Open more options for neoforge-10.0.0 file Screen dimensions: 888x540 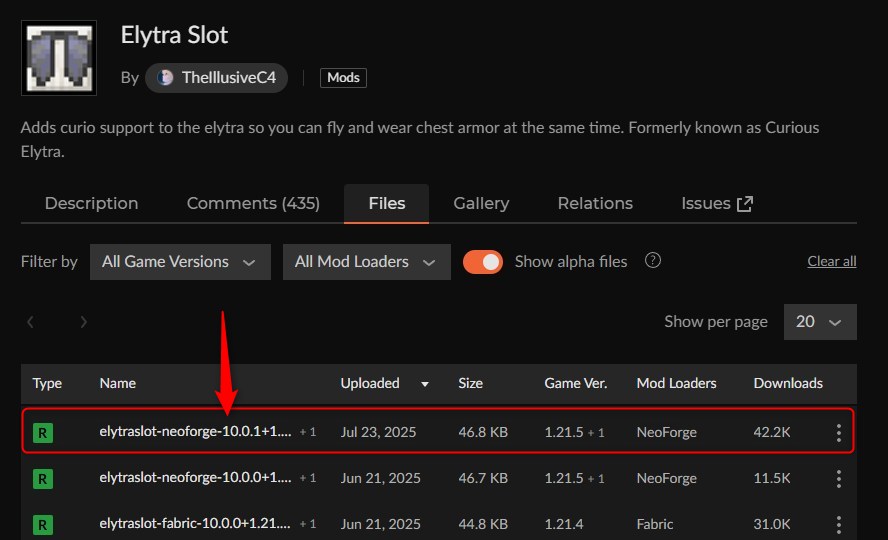click(x=838, y=479)
